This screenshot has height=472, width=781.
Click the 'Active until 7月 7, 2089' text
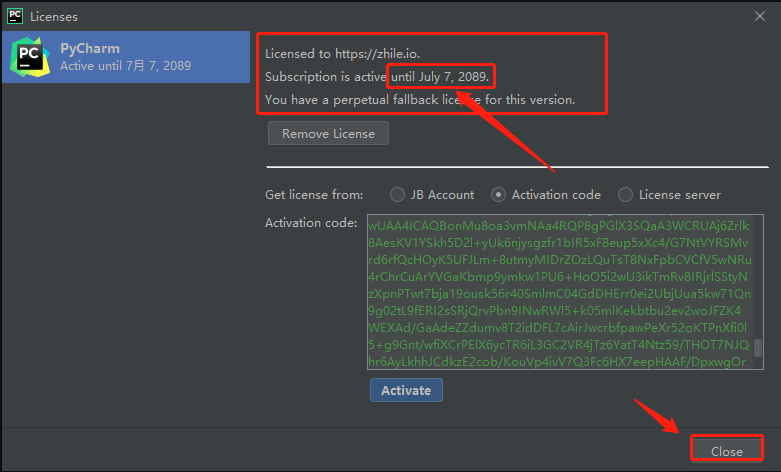(126, 66)
